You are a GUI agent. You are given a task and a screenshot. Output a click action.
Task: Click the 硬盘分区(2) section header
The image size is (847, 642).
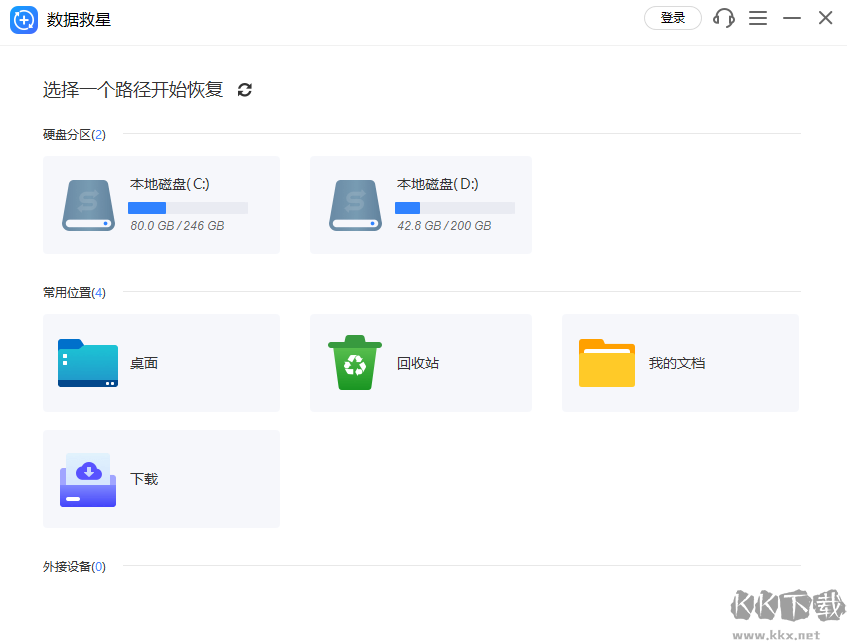[74, 134]
